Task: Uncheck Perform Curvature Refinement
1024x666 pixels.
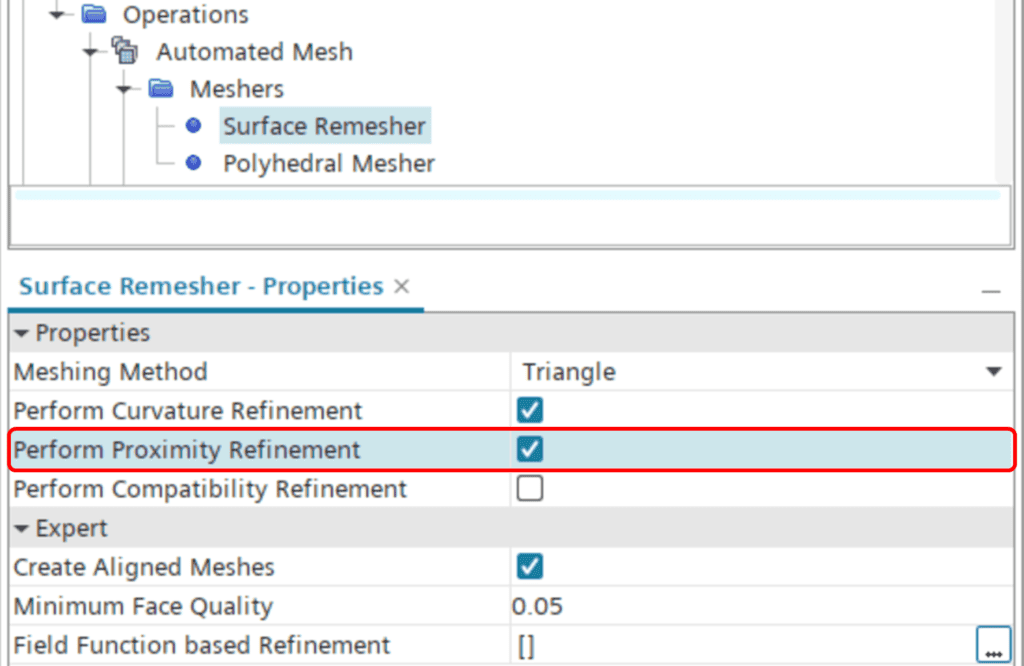Action: click(x=530, y=411)
